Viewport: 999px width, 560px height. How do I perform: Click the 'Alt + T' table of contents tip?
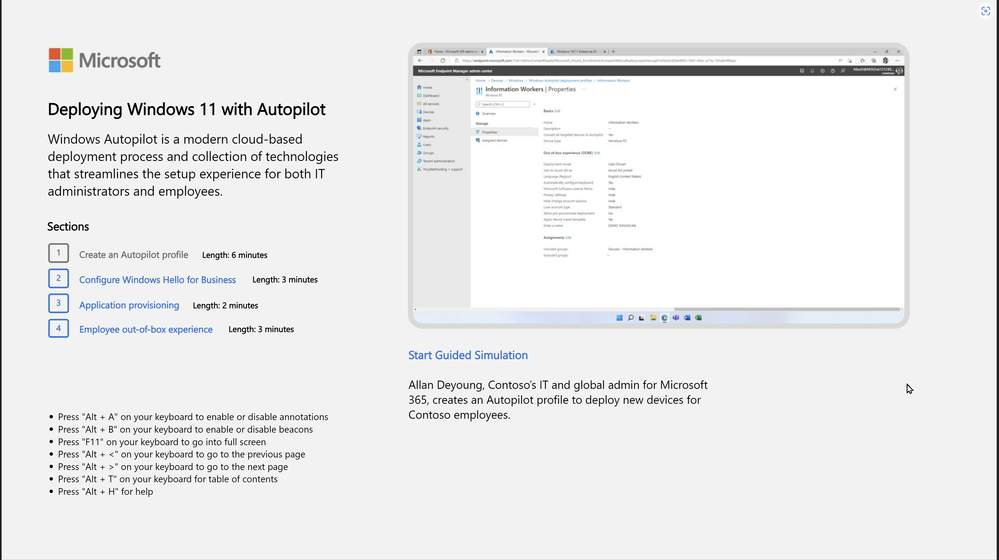tap(168, 479)
